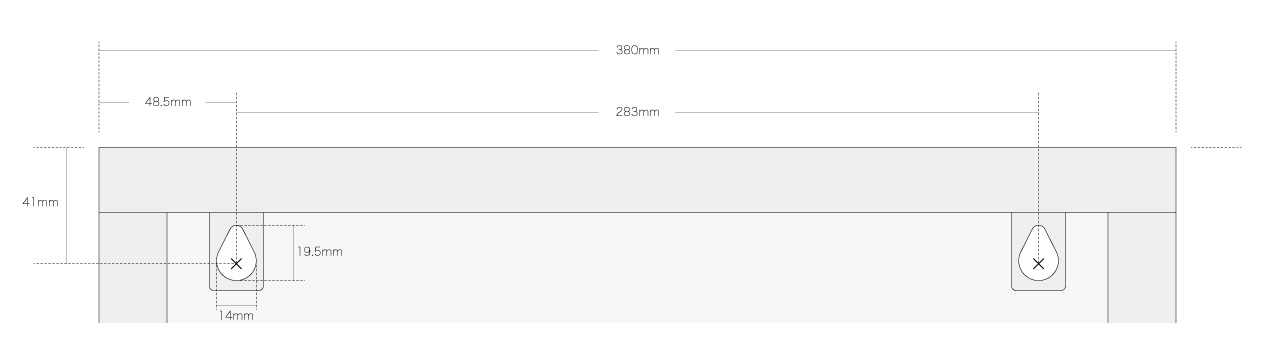Click the 48.5mm offset dimension label
The image size is (1276, 363).
pyautogui.click(x=168, y=102)
